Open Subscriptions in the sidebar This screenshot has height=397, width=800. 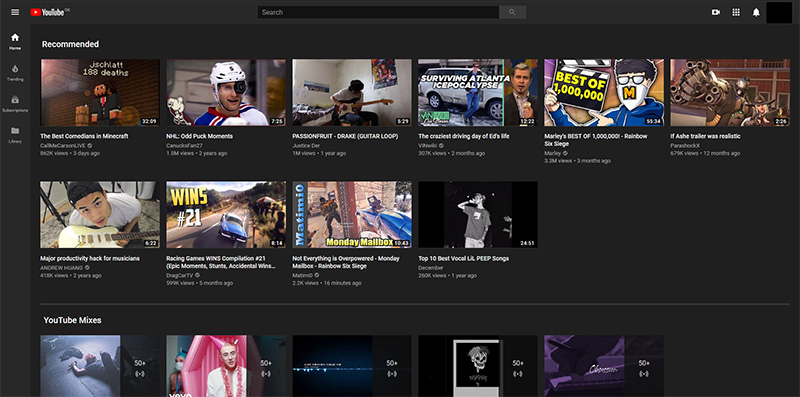[x=15, y=104]
